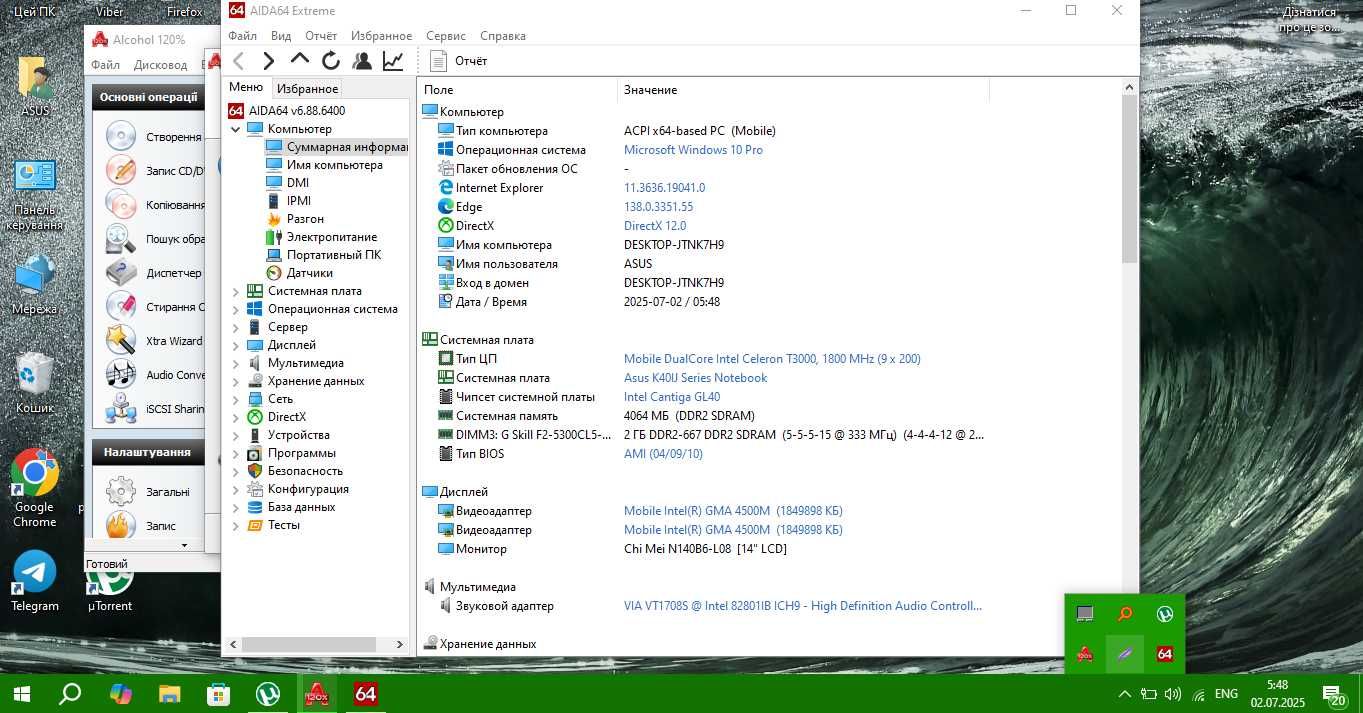Click the AMI (04/09/10) BIOS link
1363x713 pixels.
click(663, 454)
